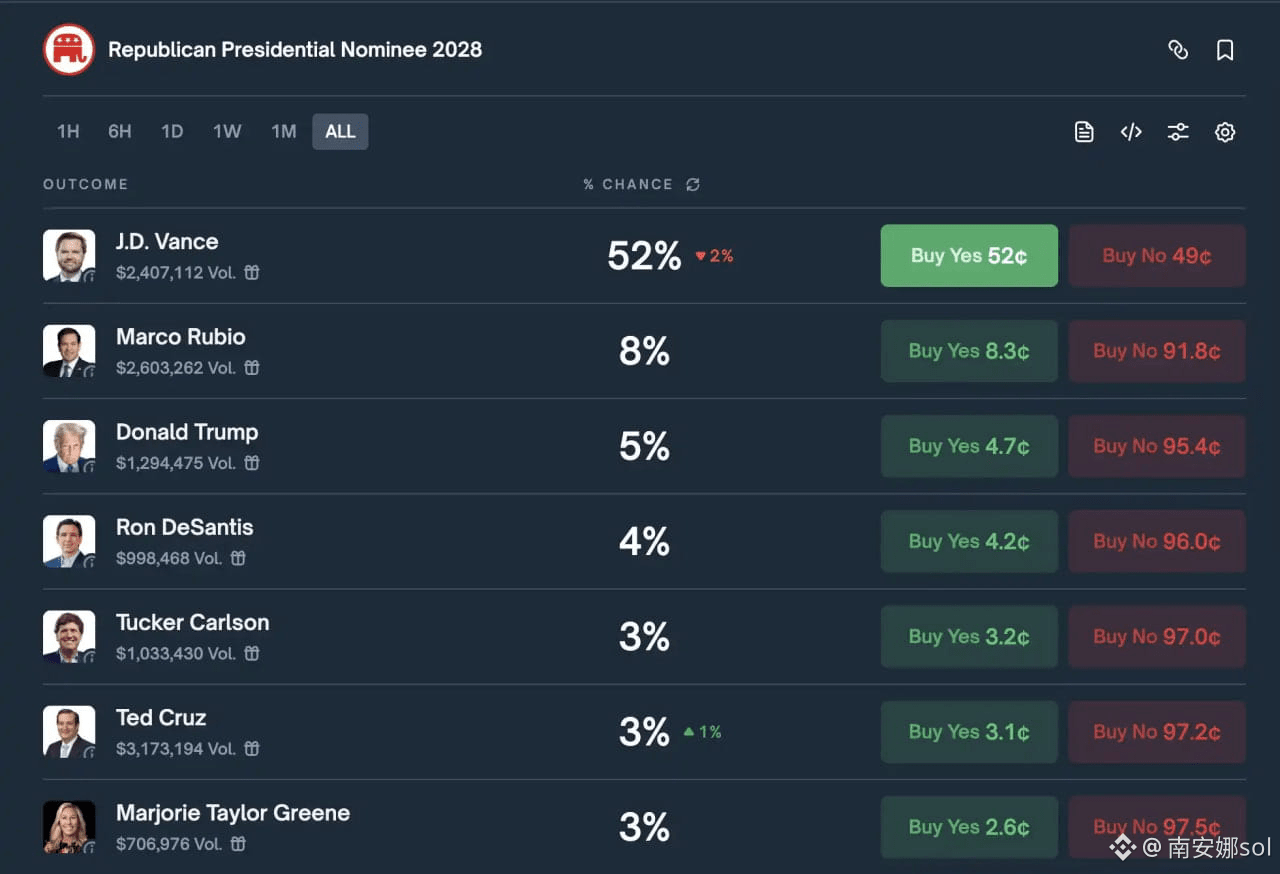Screen dimensions: 1280x874
Task: Buy No for Tucker Carlson at 97.0¢
Action: pyautogui.click(x=1157, y=637)
